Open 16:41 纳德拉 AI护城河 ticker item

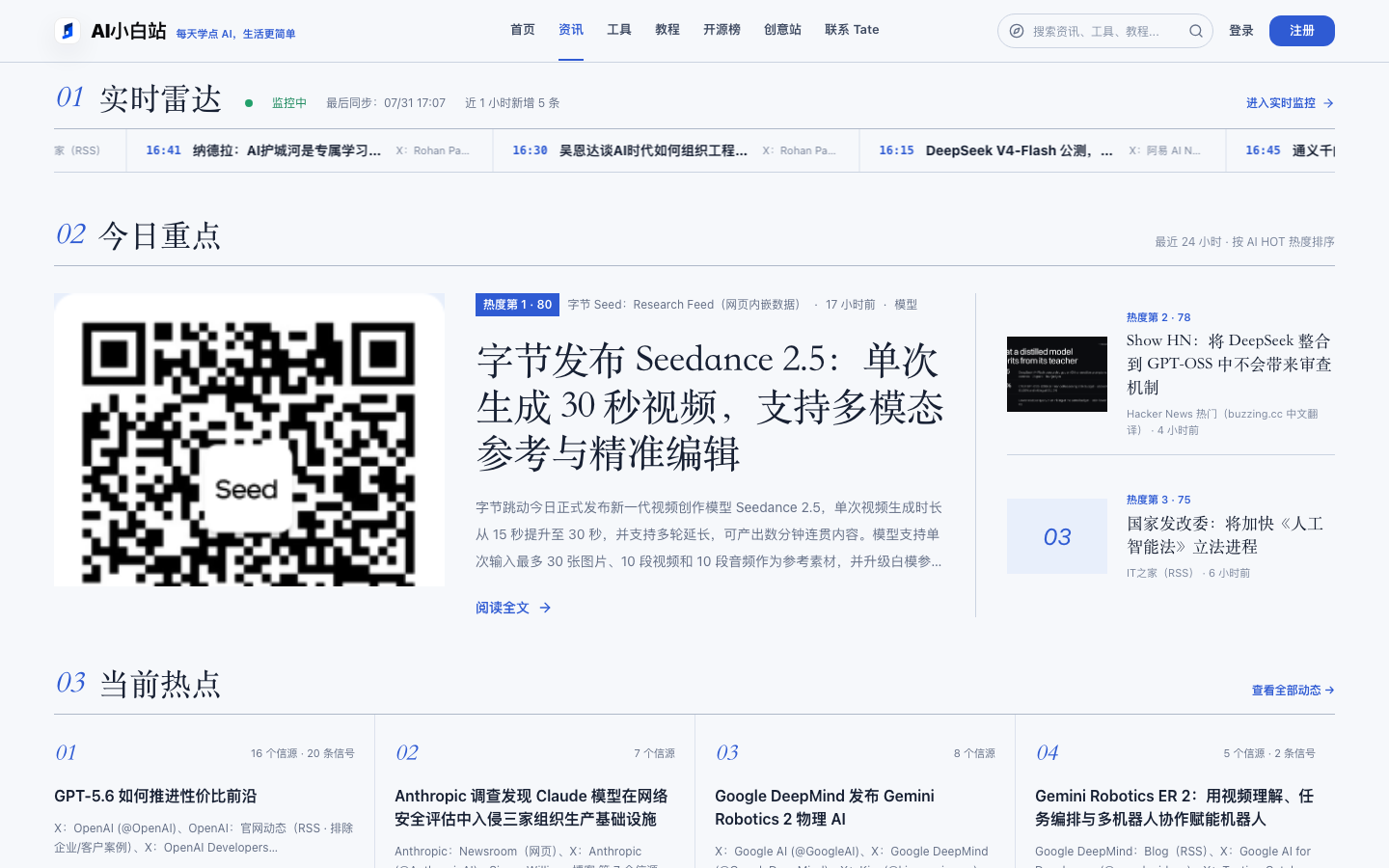pyautogui.click(x=310, y=150)
